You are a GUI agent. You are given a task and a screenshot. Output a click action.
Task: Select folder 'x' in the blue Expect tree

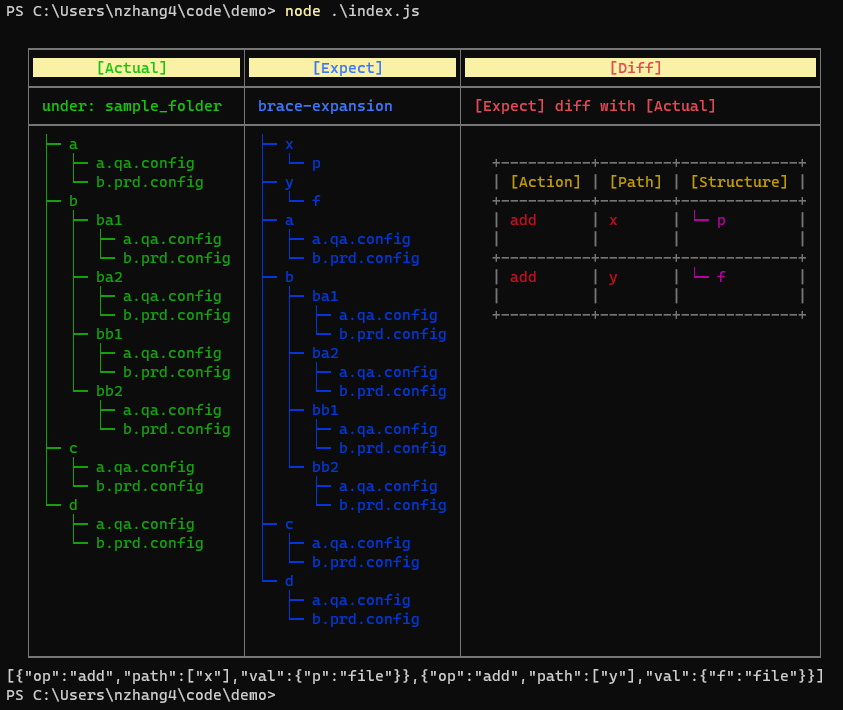[289, 145]
